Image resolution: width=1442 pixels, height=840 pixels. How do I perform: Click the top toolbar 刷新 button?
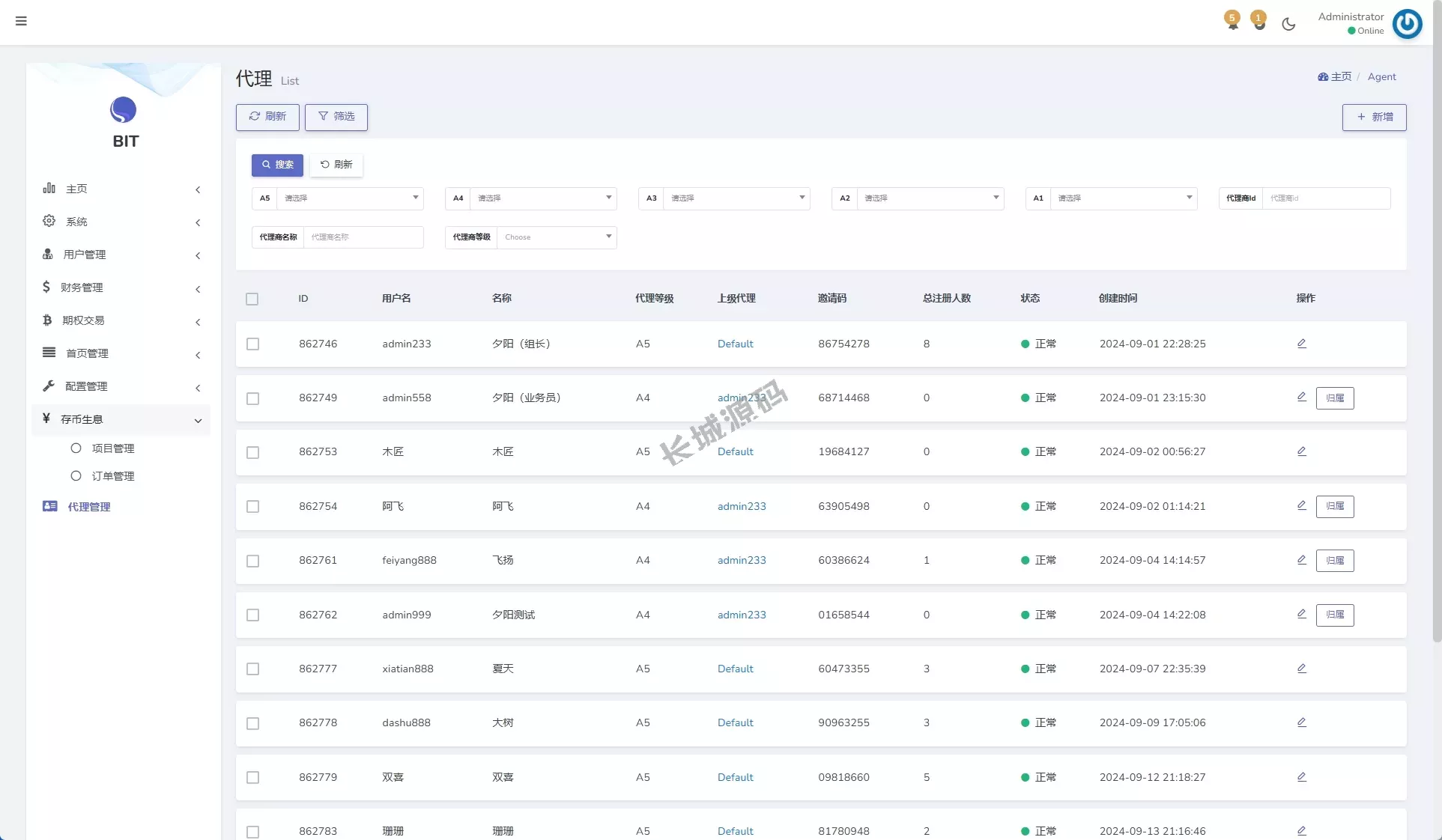tap(267, 117)
